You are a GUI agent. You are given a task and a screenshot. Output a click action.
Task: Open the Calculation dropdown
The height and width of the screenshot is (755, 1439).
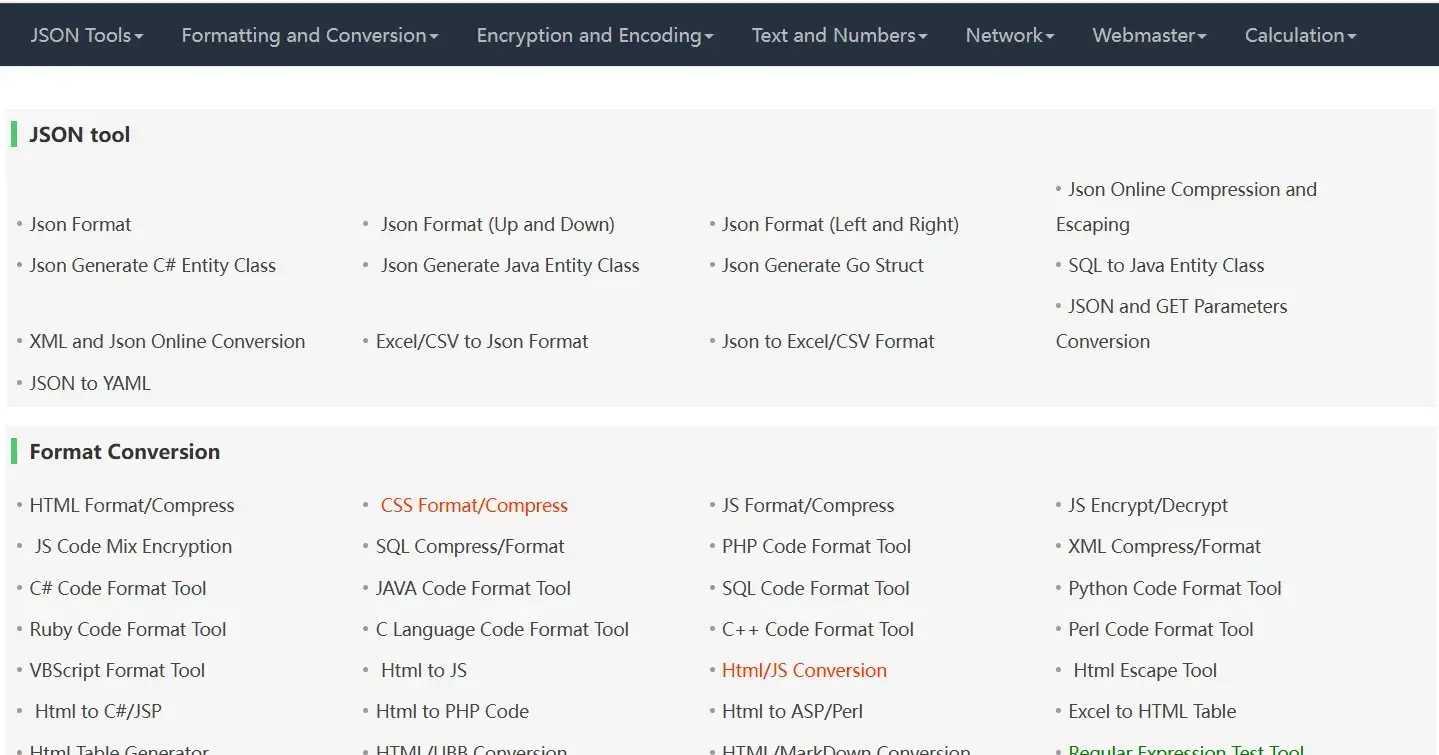click(1298, 35)
